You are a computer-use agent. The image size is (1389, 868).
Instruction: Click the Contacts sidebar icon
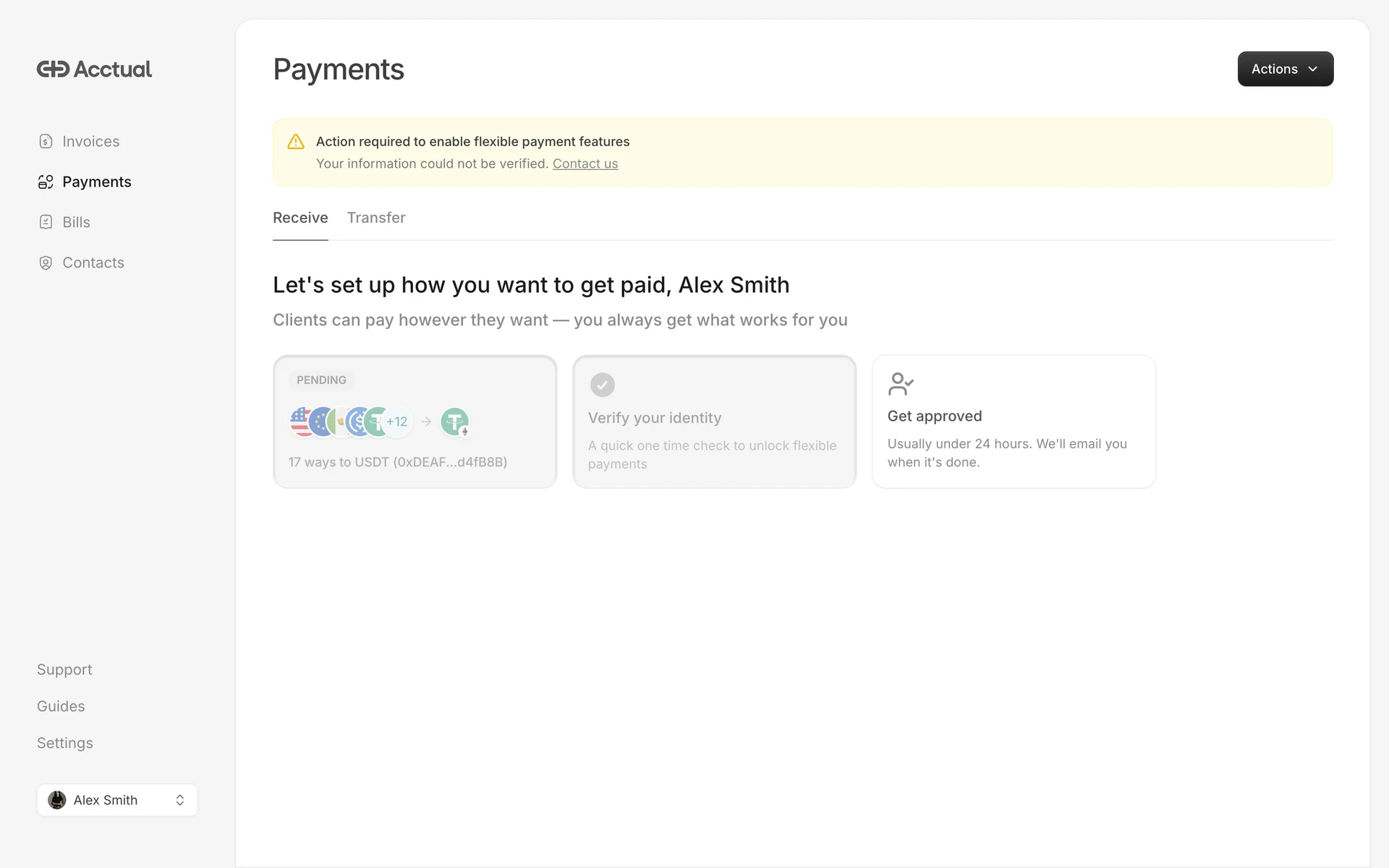point(46,263)
